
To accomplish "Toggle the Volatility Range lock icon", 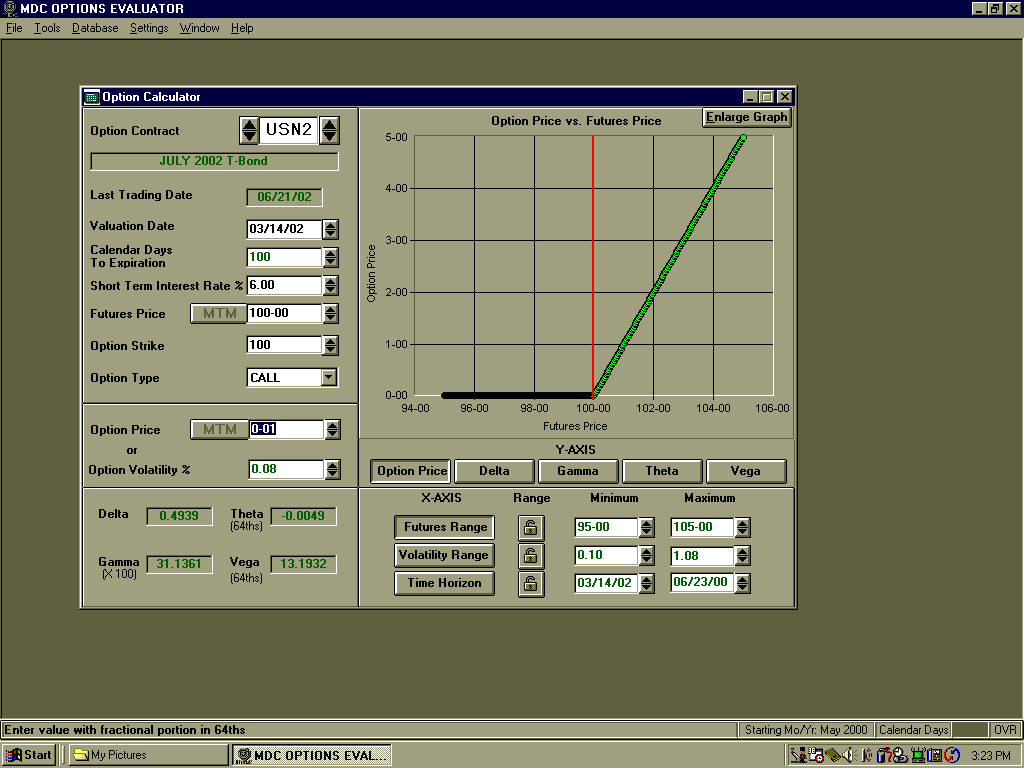I will tap(531, 556).
